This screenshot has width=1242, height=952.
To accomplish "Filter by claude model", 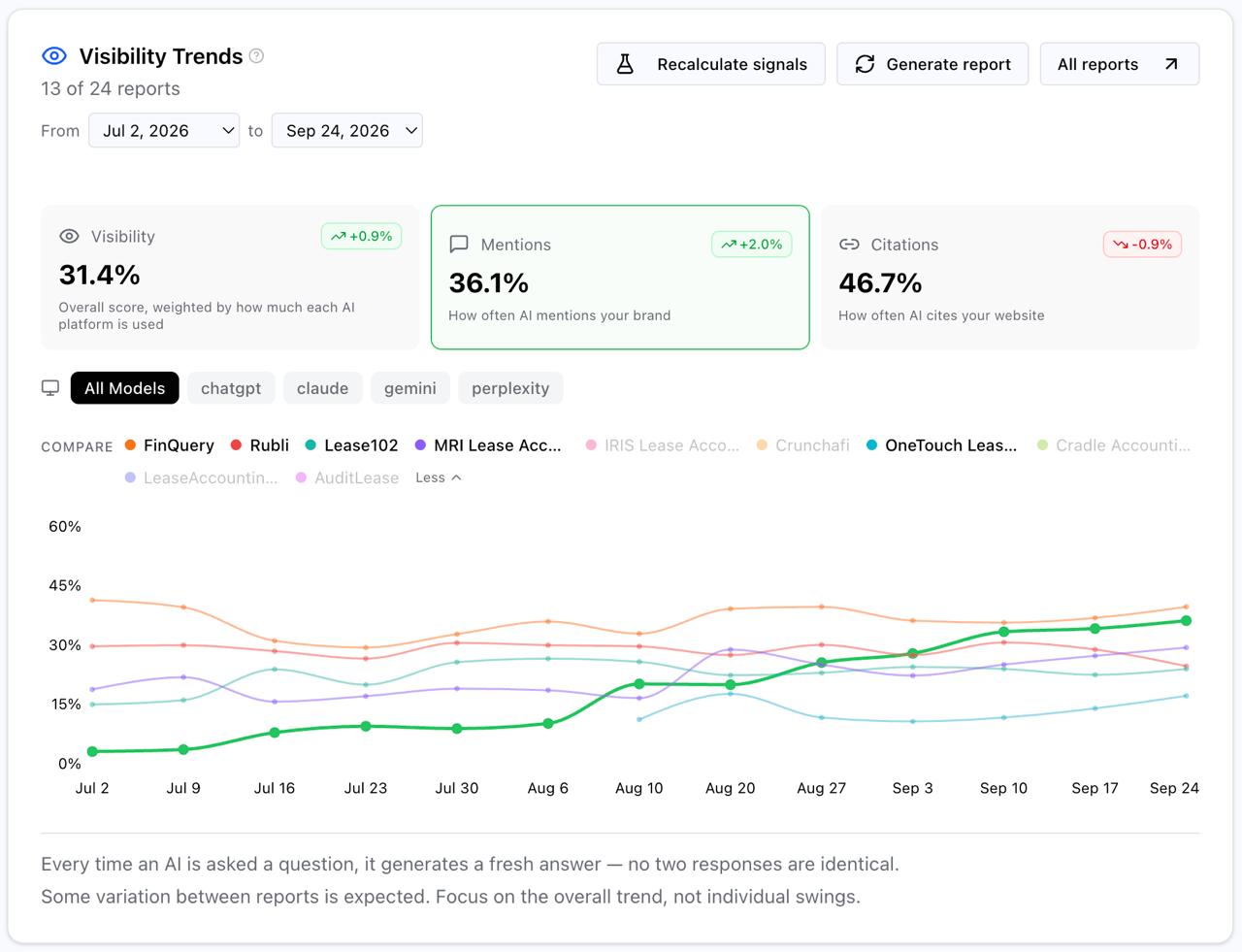I will coord(322,388).
